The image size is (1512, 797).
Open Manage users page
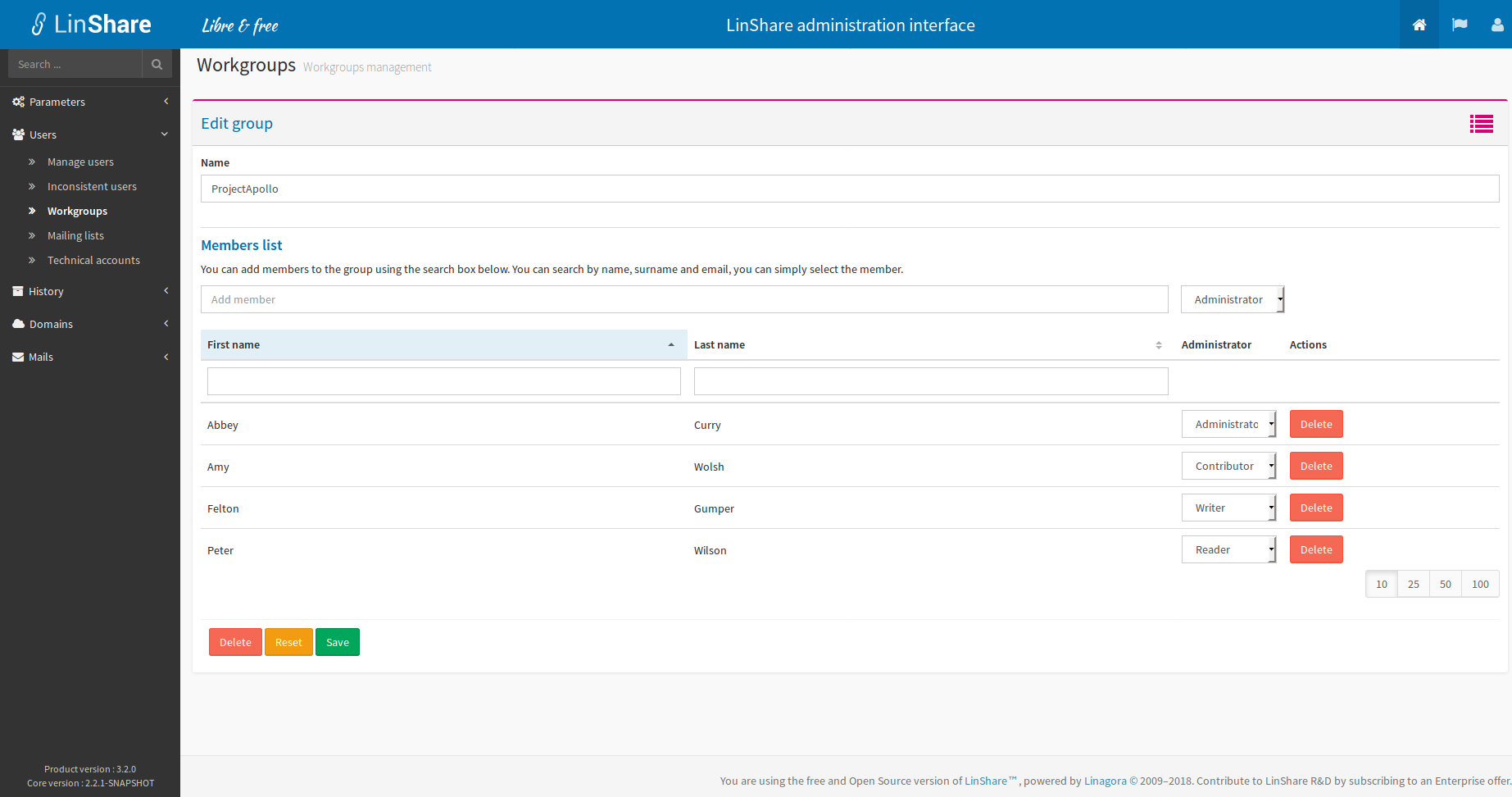80,162
